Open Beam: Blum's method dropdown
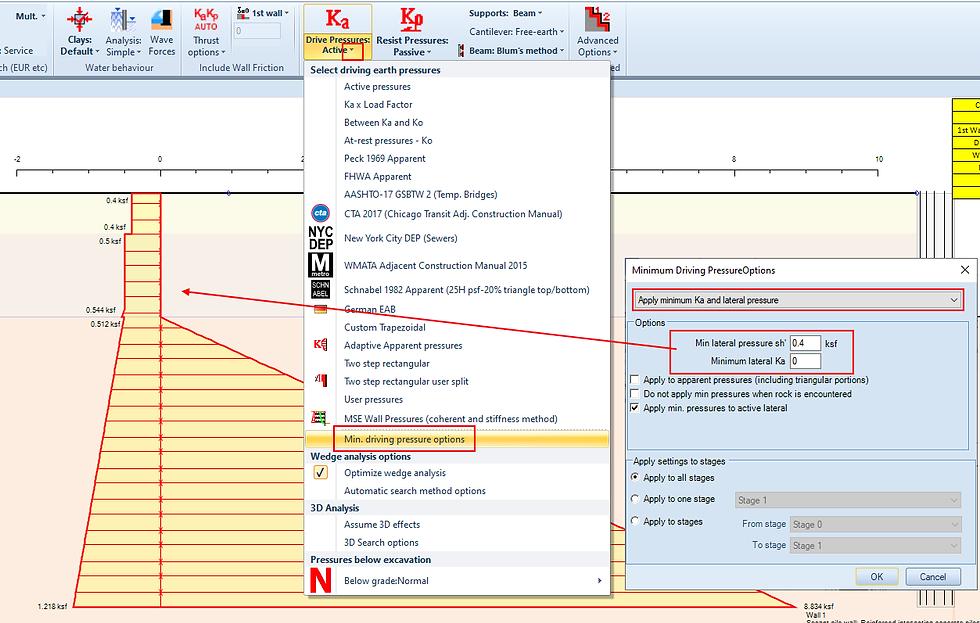This screenshot has width=980, height=623. 516,51
